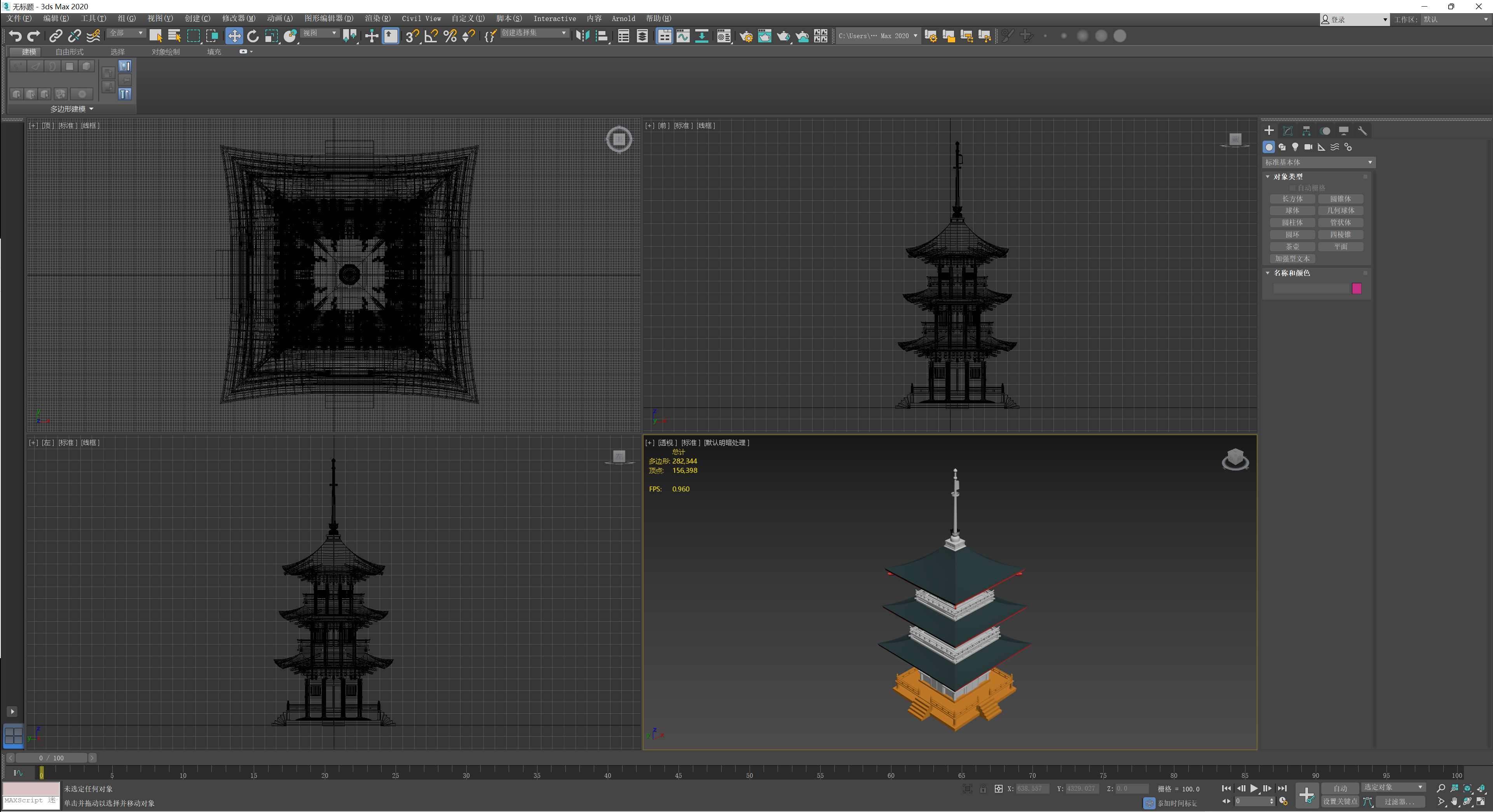Activate the Select and Move tool

pos(234,36)
